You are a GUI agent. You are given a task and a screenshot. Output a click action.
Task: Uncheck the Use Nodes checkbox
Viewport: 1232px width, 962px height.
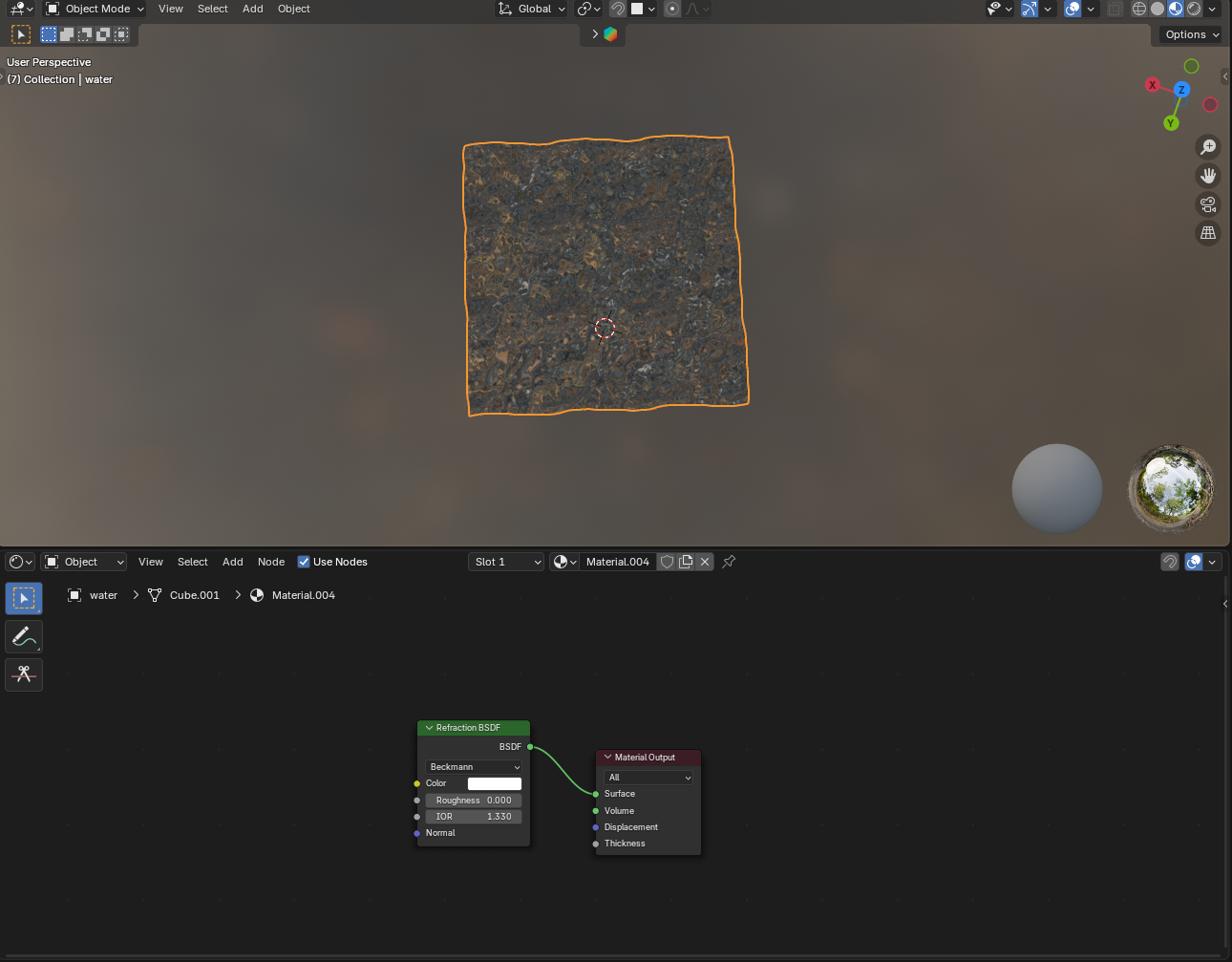[x=304, y=562]
